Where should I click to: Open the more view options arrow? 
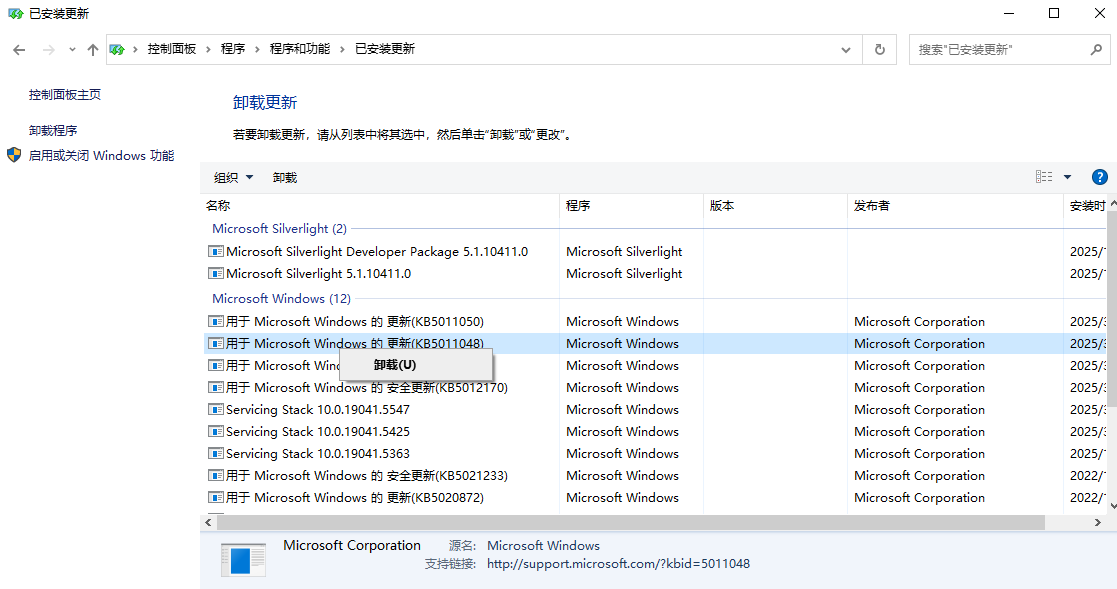[1067, 177]
